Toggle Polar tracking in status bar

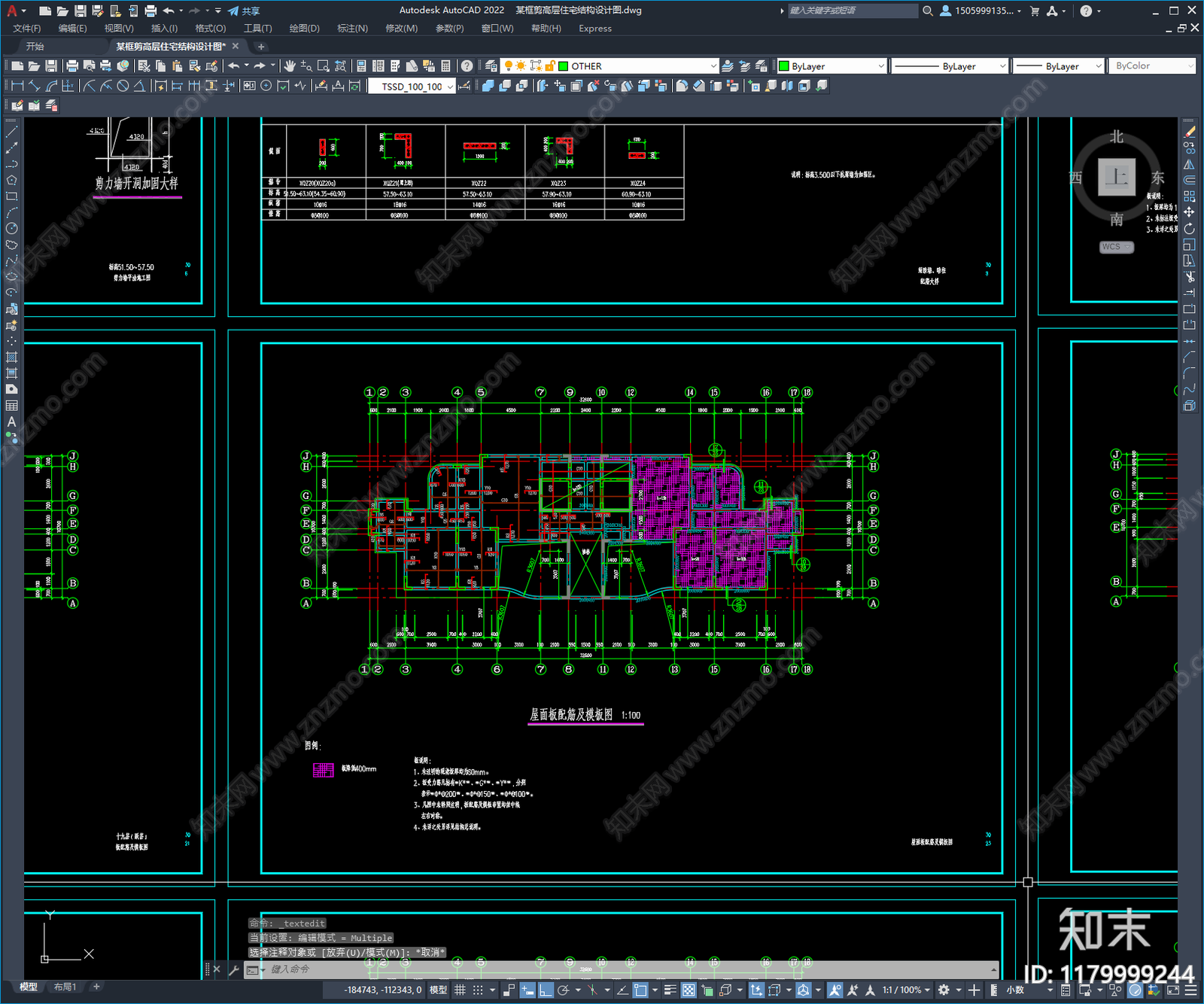(564, 990)
